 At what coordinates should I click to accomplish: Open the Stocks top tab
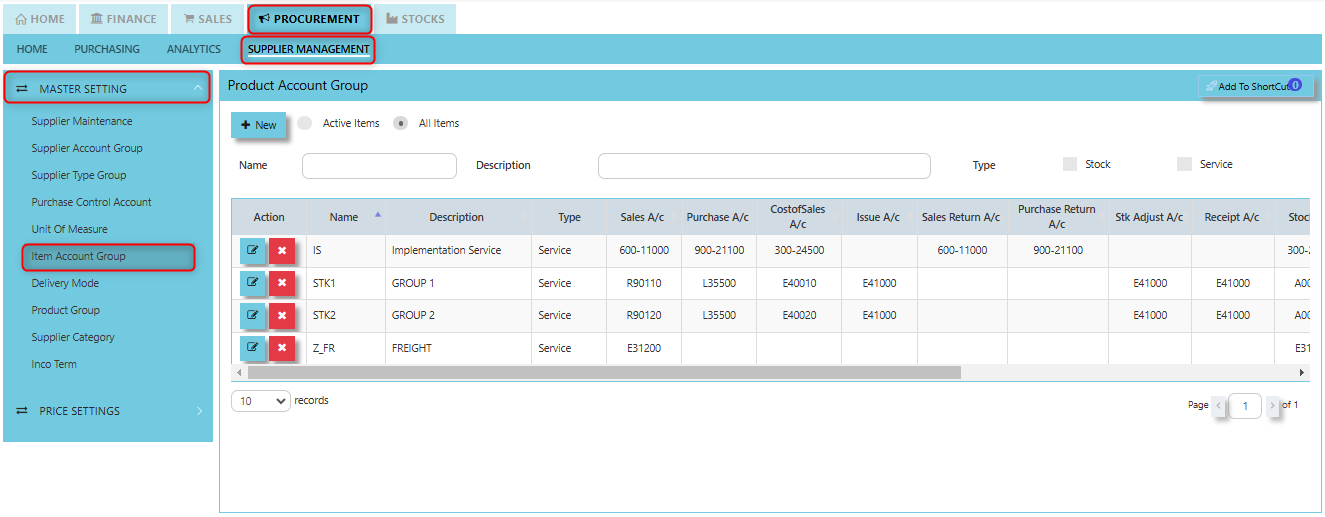pyautogui.click(x=415, y=19)
